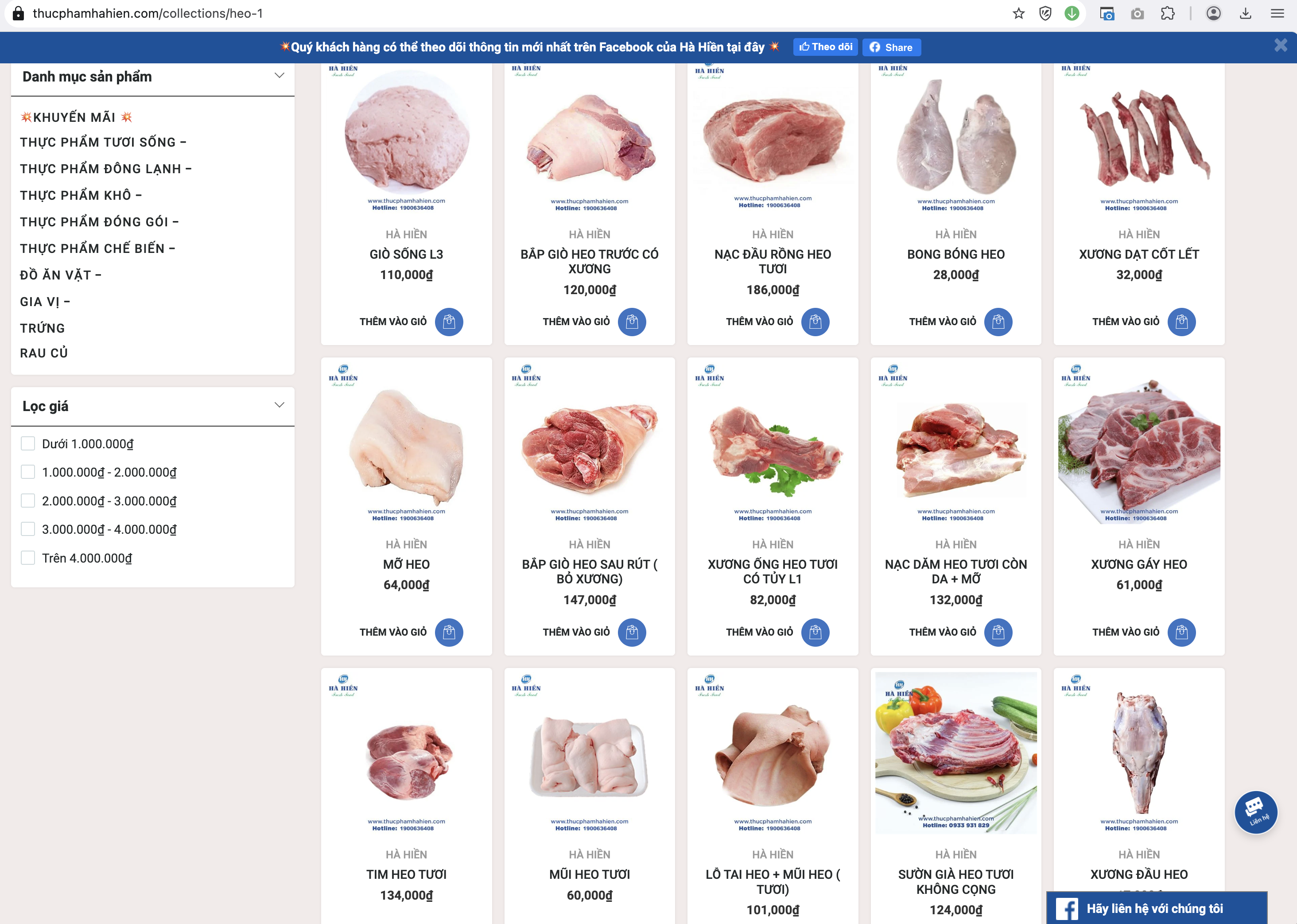Screen dimensions: 1297x924
Task: Enable the Trên 4.000.000₫ filter
Action: (28, 558)
